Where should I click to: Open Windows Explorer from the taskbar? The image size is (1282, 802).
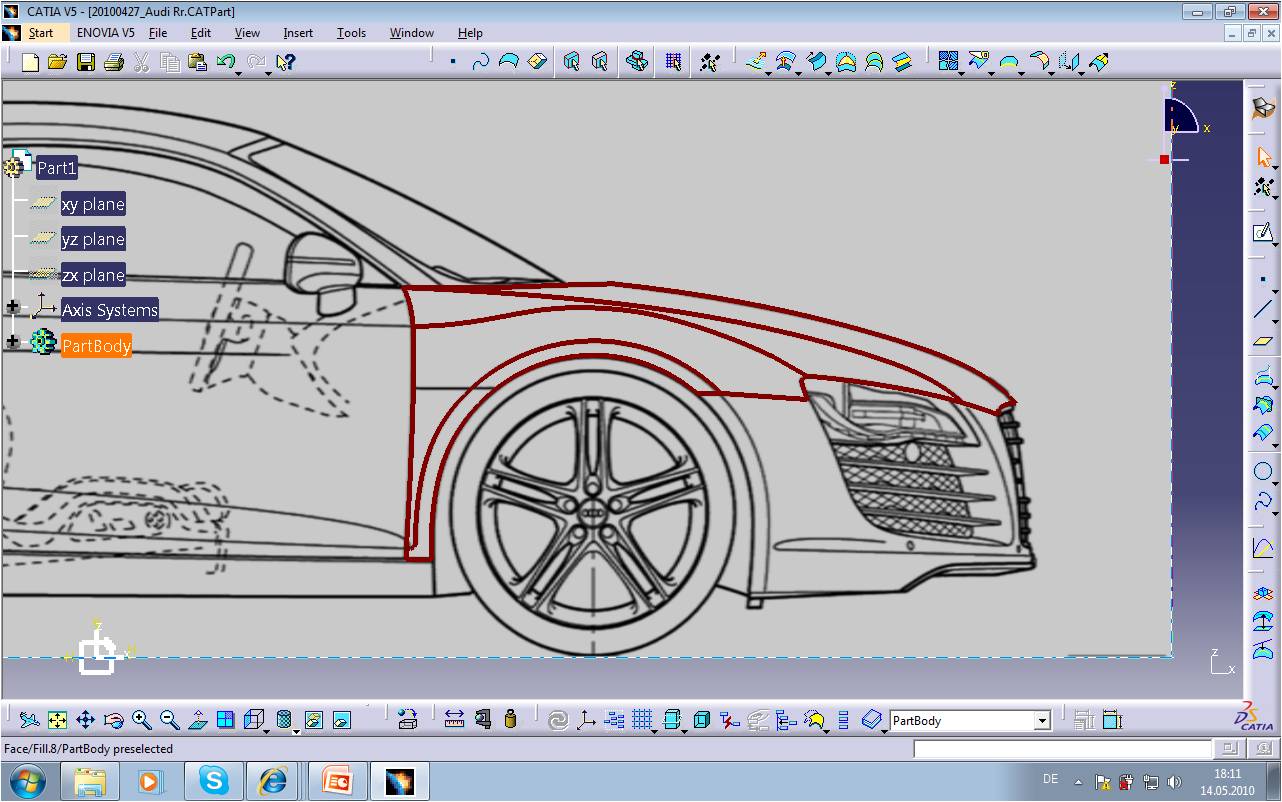(x=90, y=781)
